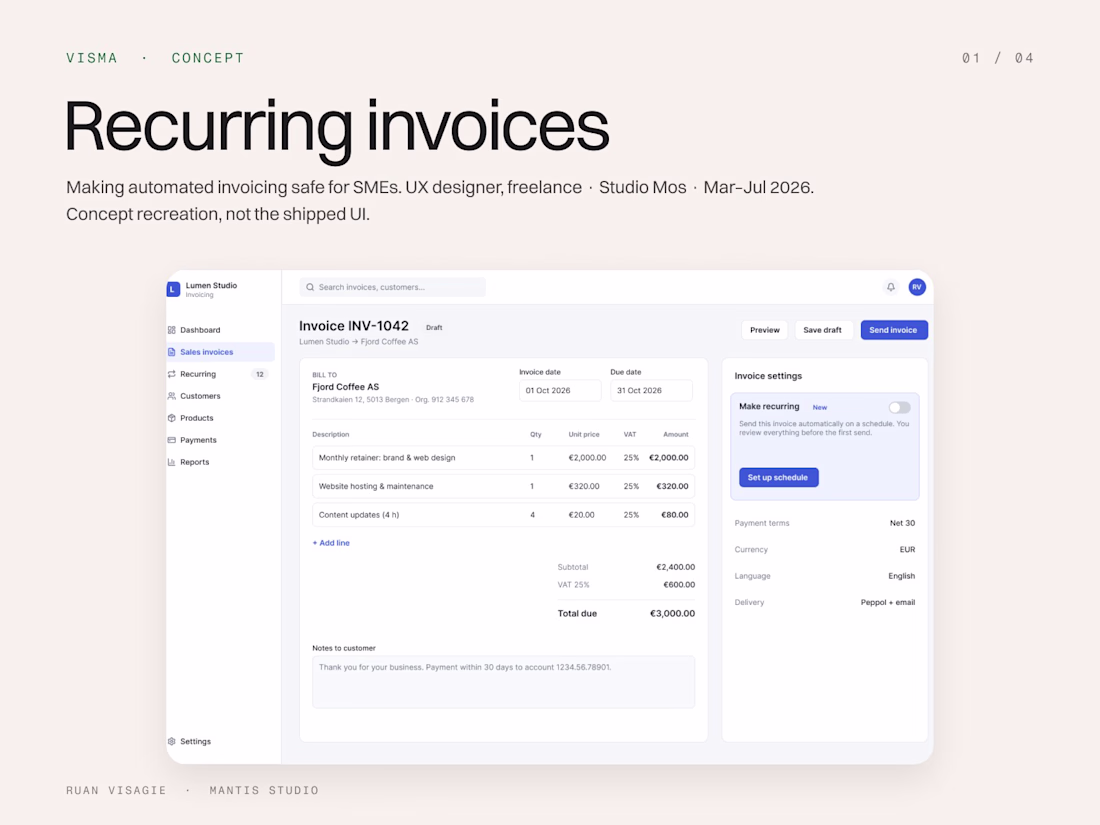Click the Invoice date field
Screen dimensions: 1100x825
[x=560, y=390]
